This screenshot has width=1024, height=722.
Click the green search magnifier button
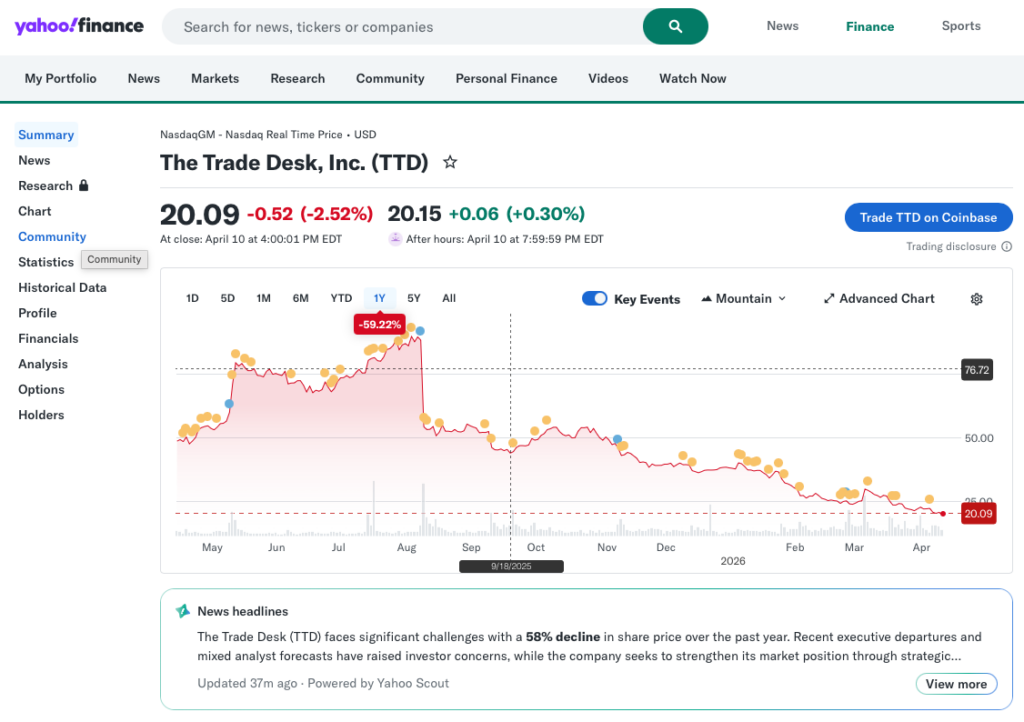675,27
